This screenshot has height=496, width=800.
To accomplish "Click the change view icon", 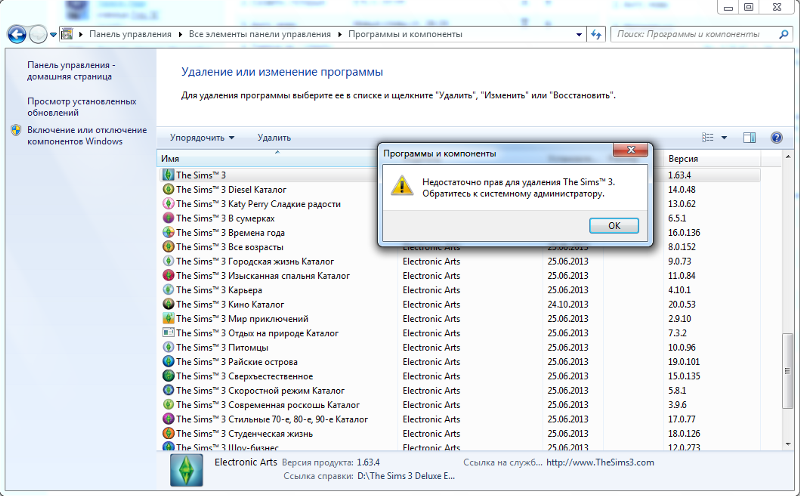I will point(708,137).
